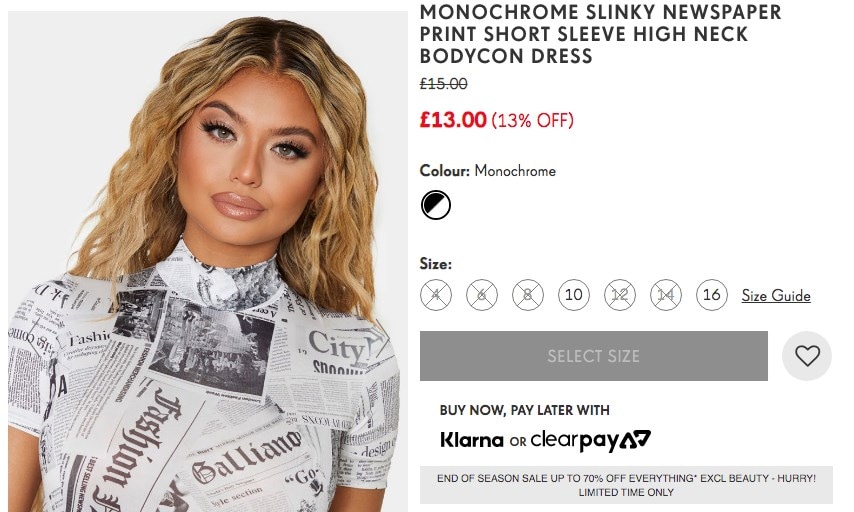Click the 13% OFF discount text
The image size is (854, 512).
tap(533, 120)
